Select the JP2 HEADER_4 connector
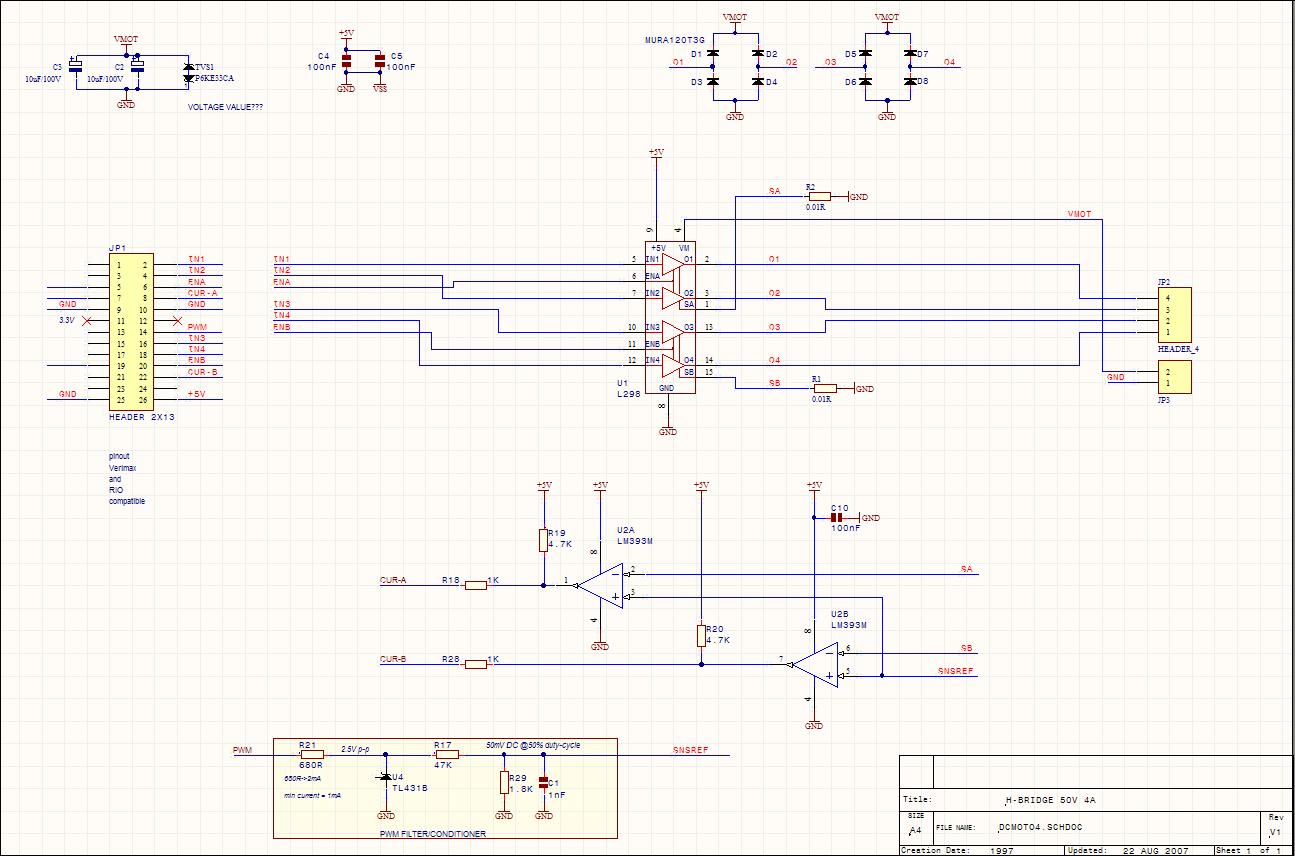The height and width of the screenshot is (856, 1295). pyautogui.click(x=1174, y=315)
